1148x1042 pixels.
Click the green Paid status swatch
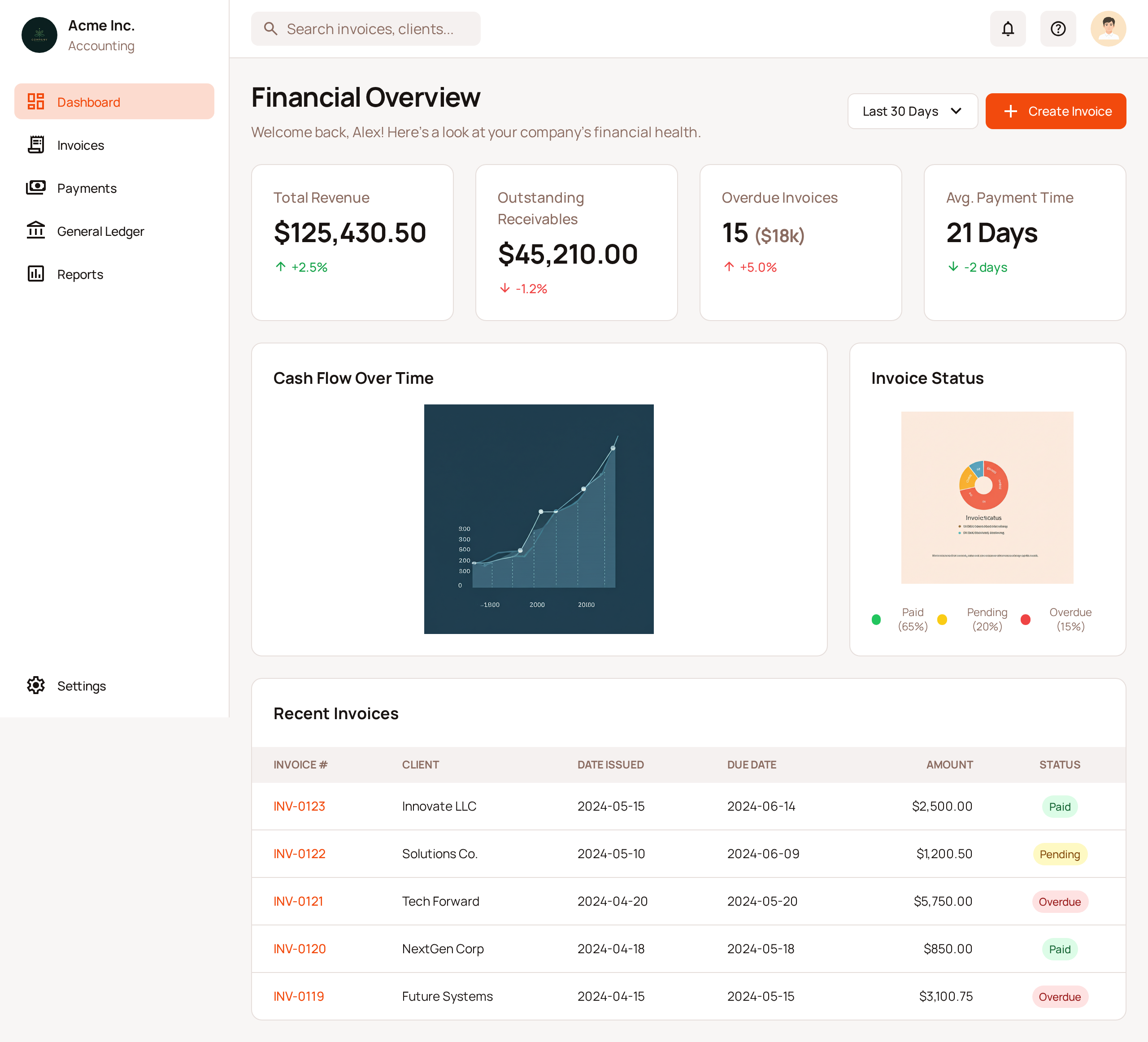[x=876, y=620]
